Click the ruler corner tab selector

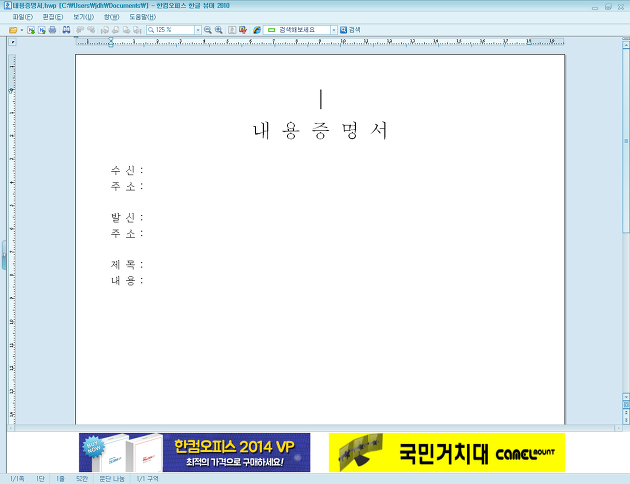(12, 42)
